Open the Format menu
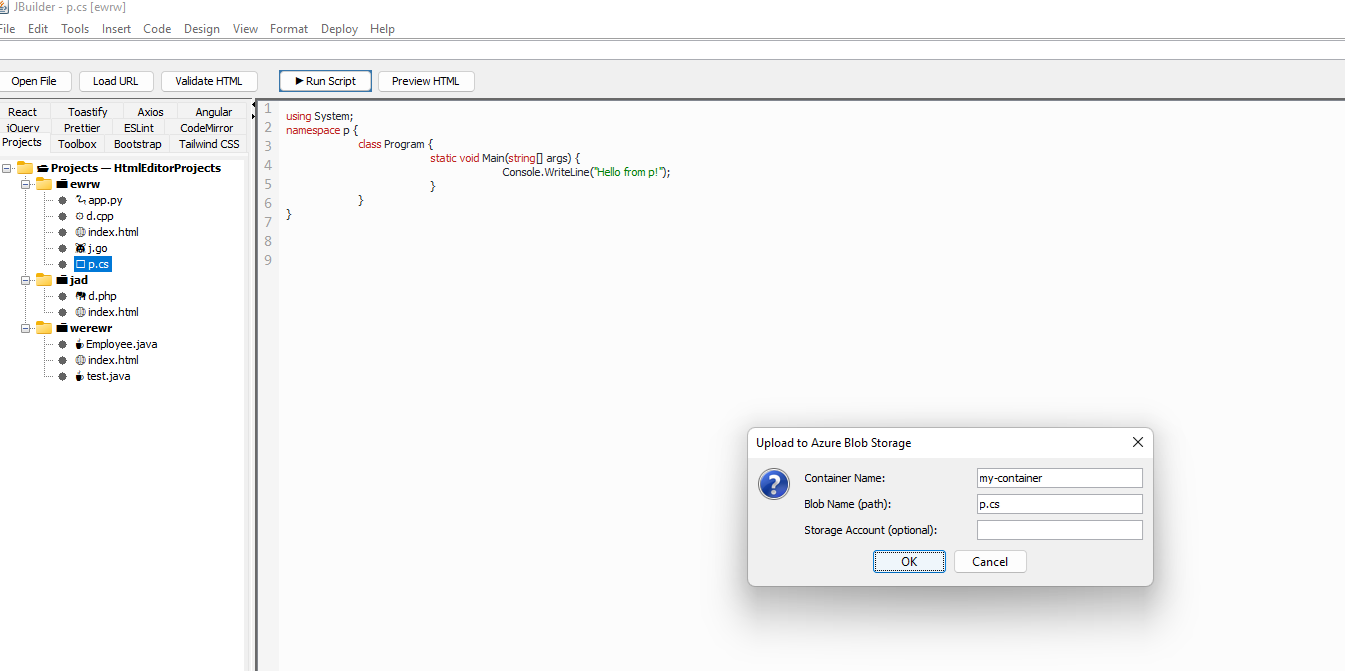The image size is (1345, 671). coord(289,29)
